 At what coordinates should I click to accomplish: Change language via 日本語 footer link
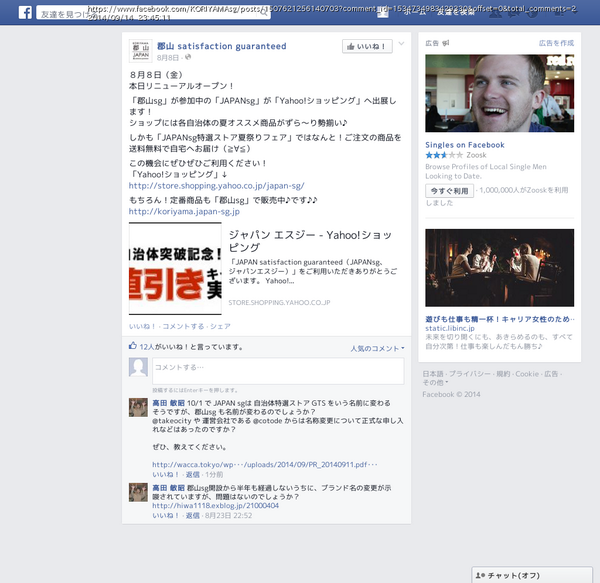point(433,374)
